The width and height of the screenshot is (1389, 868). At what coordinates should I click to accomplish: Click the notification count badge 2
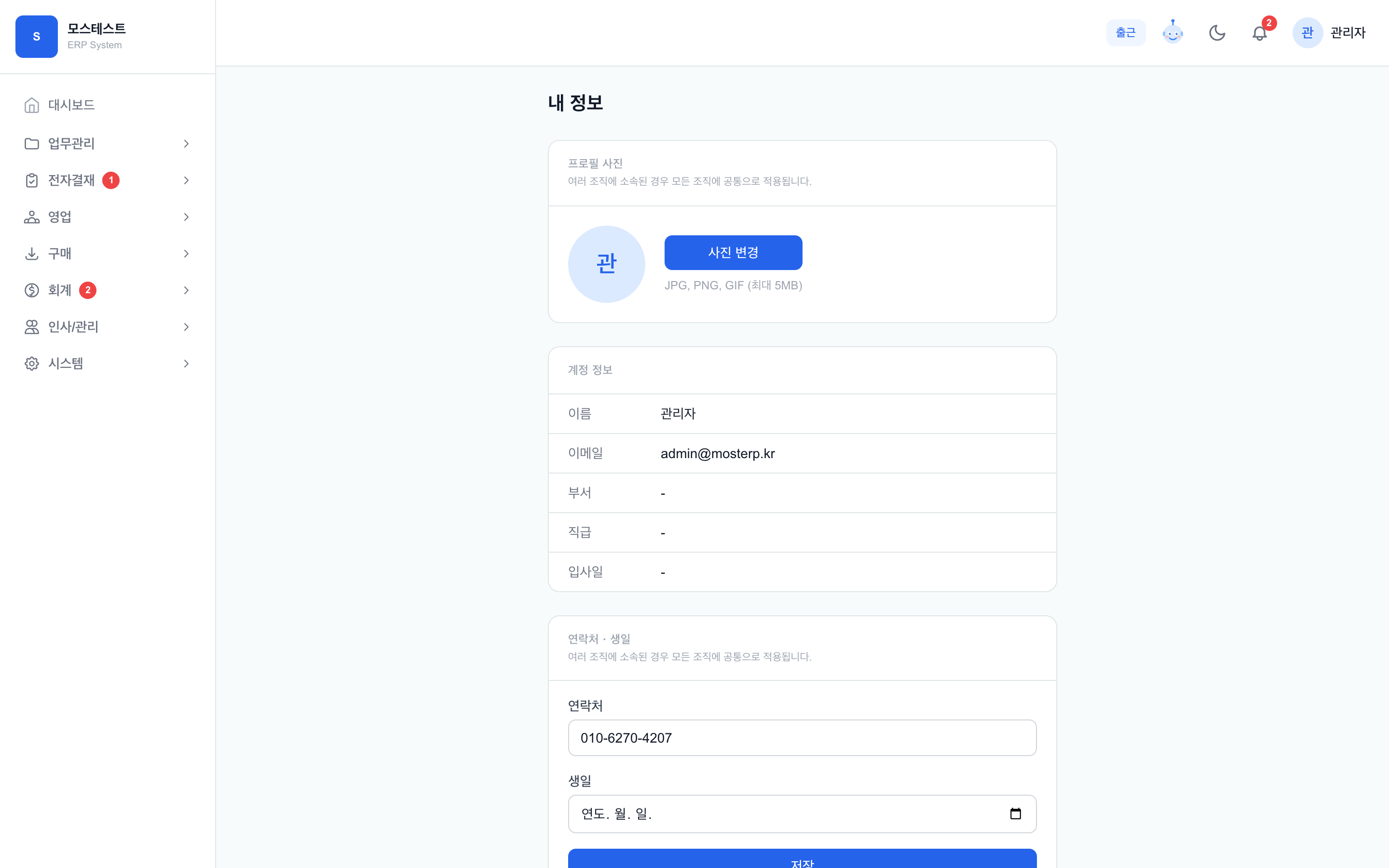coord(1268,23)
